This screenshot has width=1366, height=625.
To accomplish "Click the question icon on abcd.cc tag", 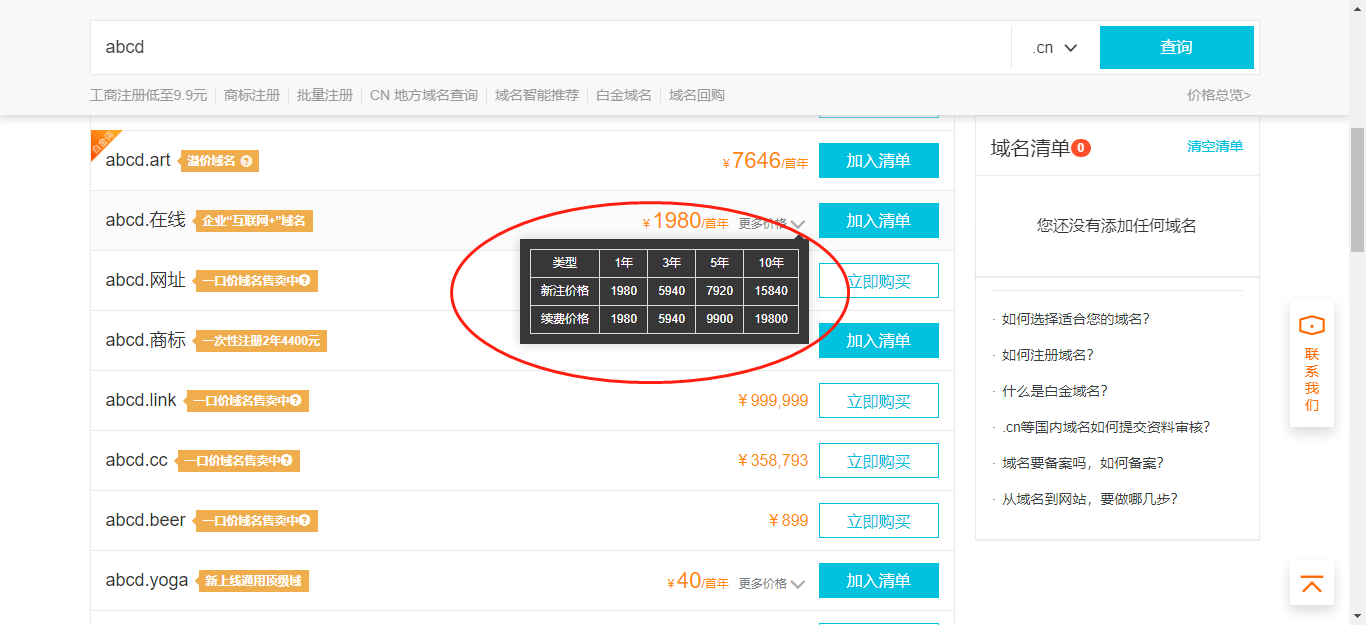I will tap(287, 461).
